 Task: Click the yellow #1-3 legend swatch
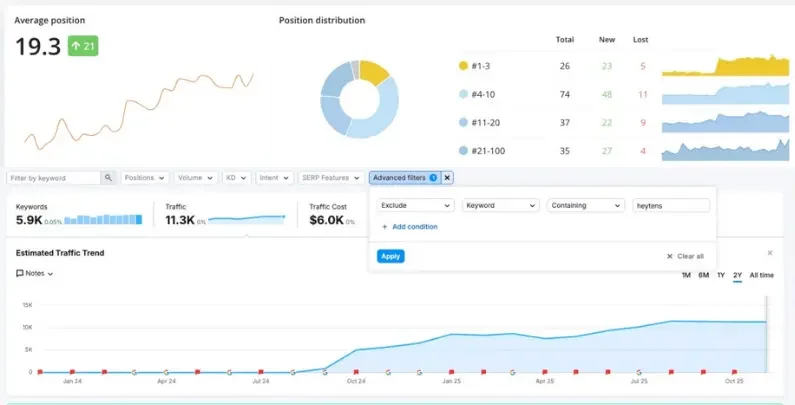[x=463, y=66]
